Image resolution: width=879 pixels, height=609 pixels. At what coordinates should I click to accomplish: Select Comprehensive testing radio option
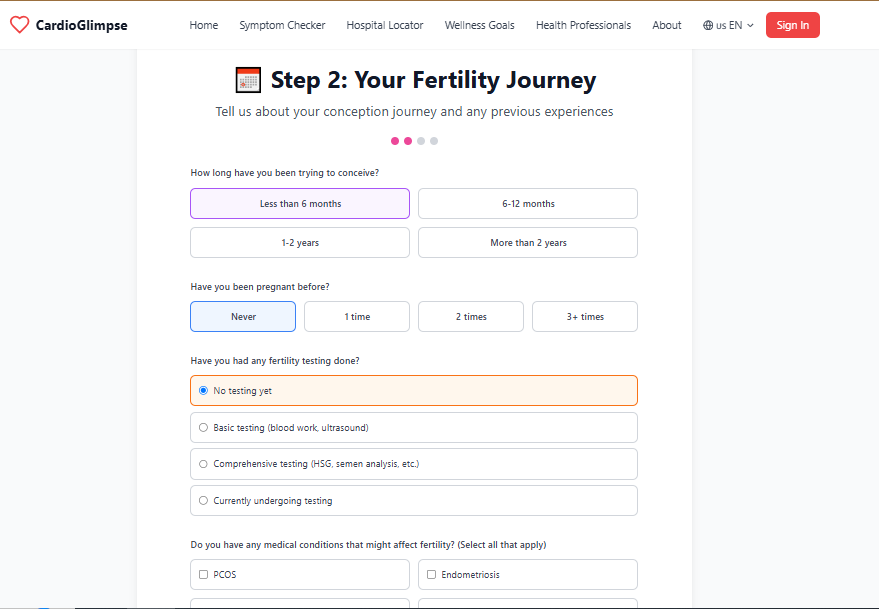(x=204, y=464)
